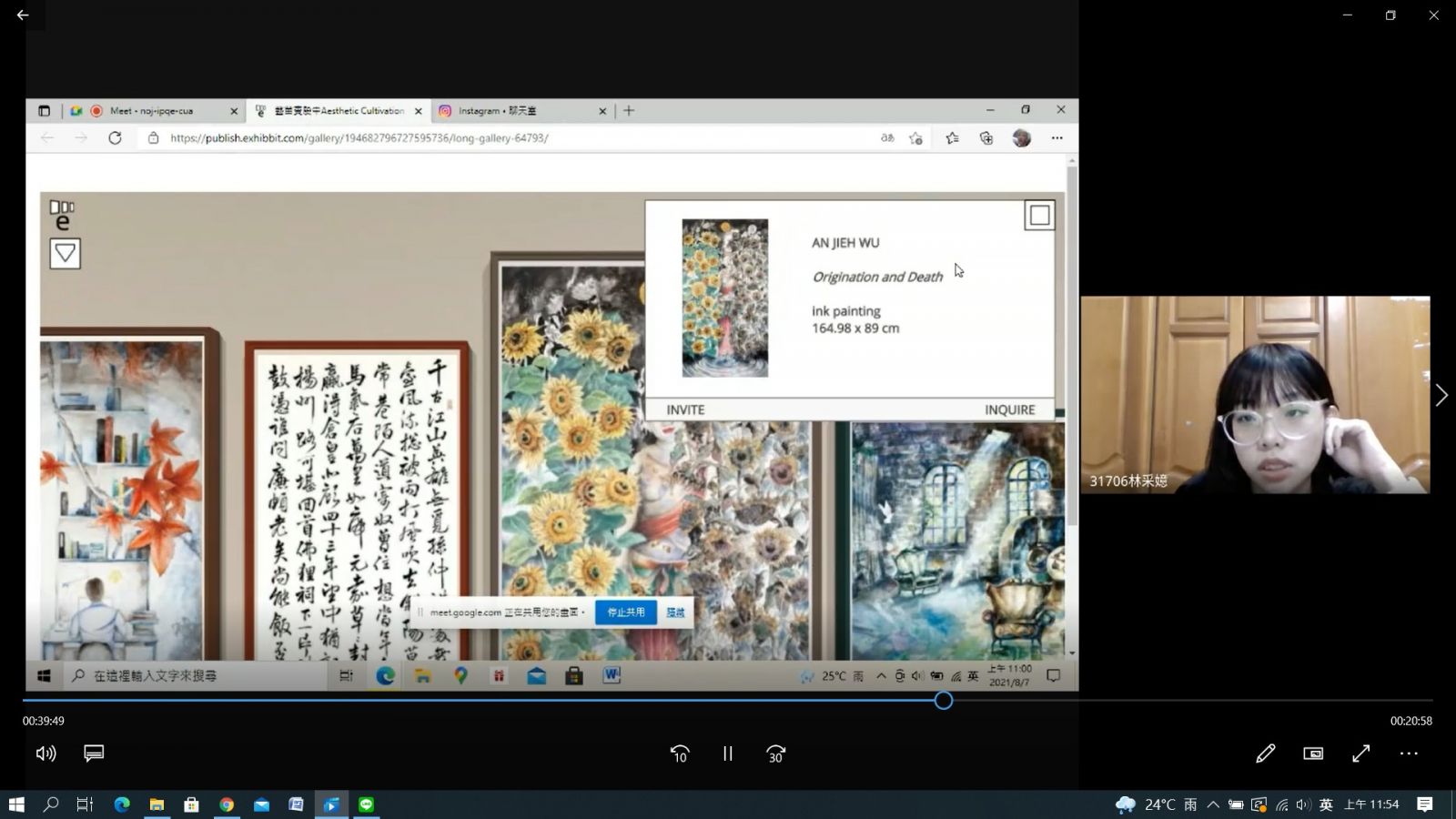Viewport: 1456px width, 819px height.
Task: Open File Explorer from the taskbar
Action: pyautogui.click(x=157, y=804)
